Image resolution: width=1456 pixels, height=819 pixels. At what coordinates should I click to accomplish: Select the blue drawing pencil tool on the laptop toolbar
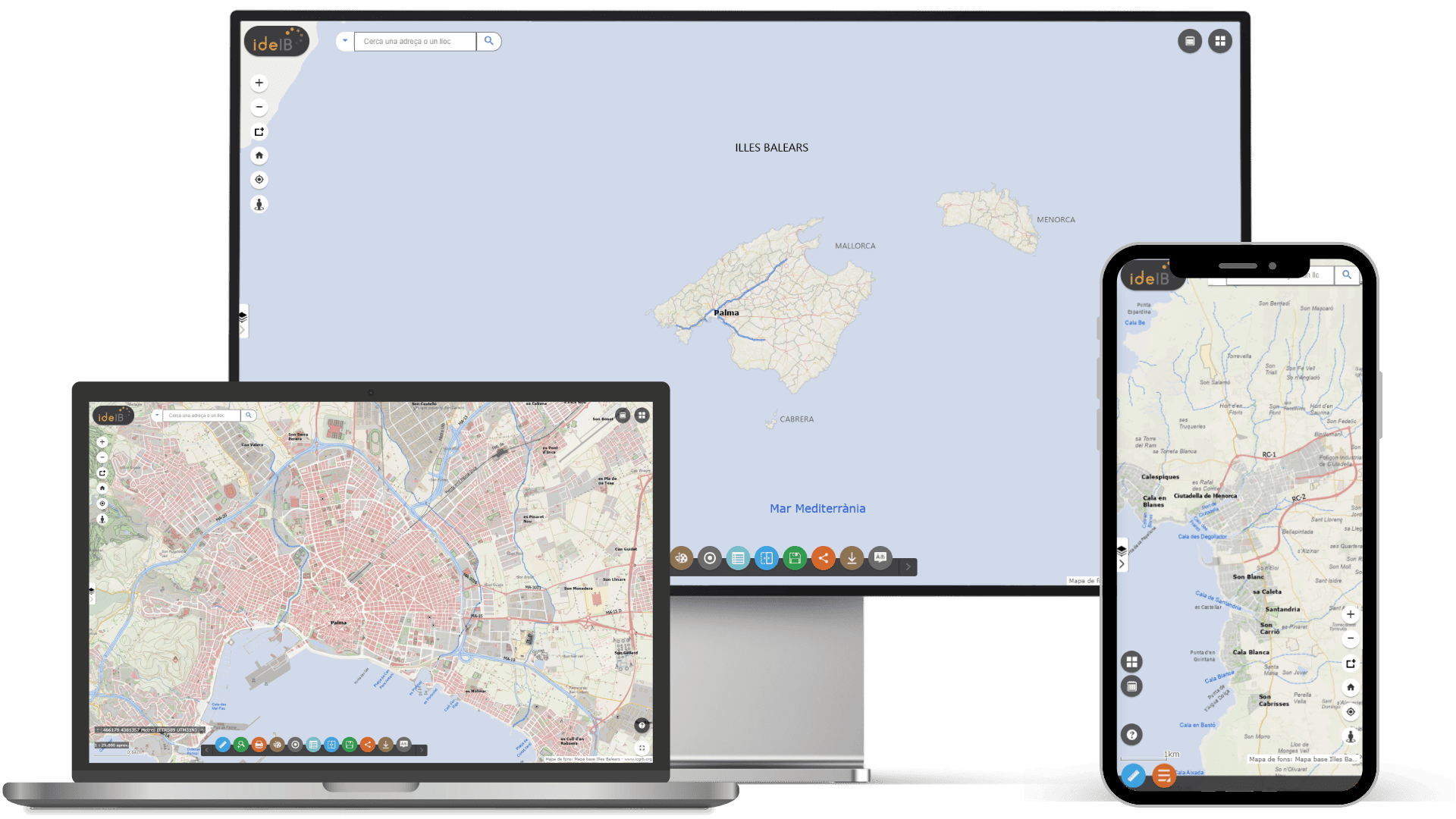pos(222,745)
